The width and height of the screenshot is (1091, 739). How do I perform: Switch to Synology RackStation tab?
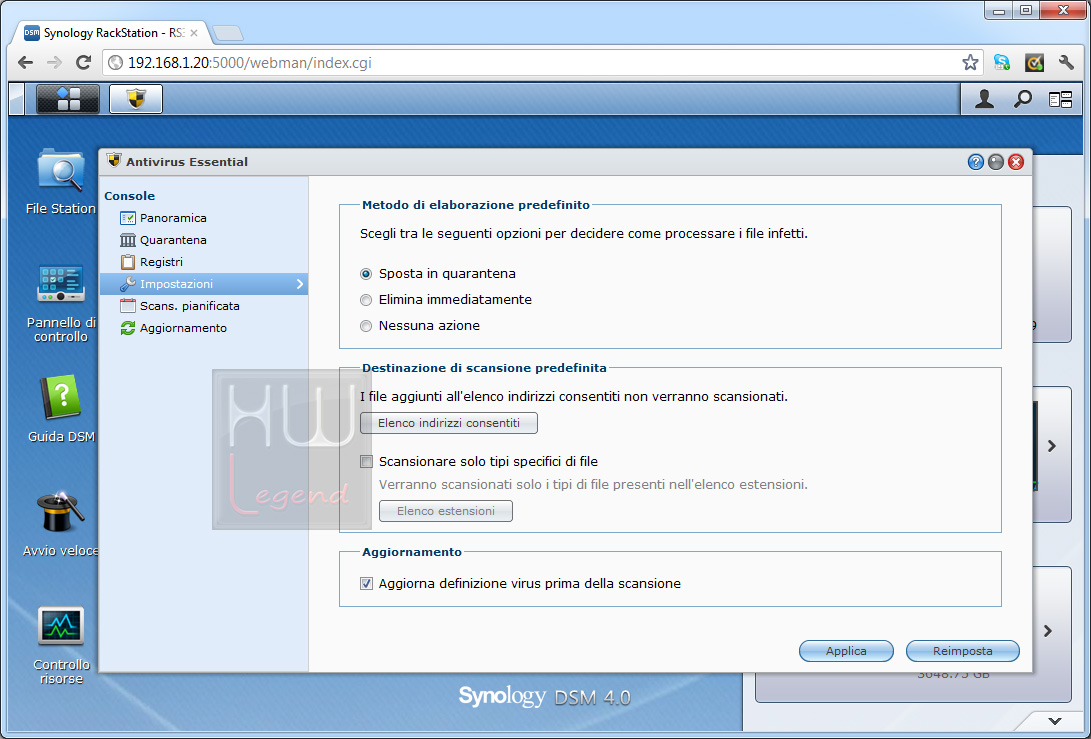coord(111,33)
